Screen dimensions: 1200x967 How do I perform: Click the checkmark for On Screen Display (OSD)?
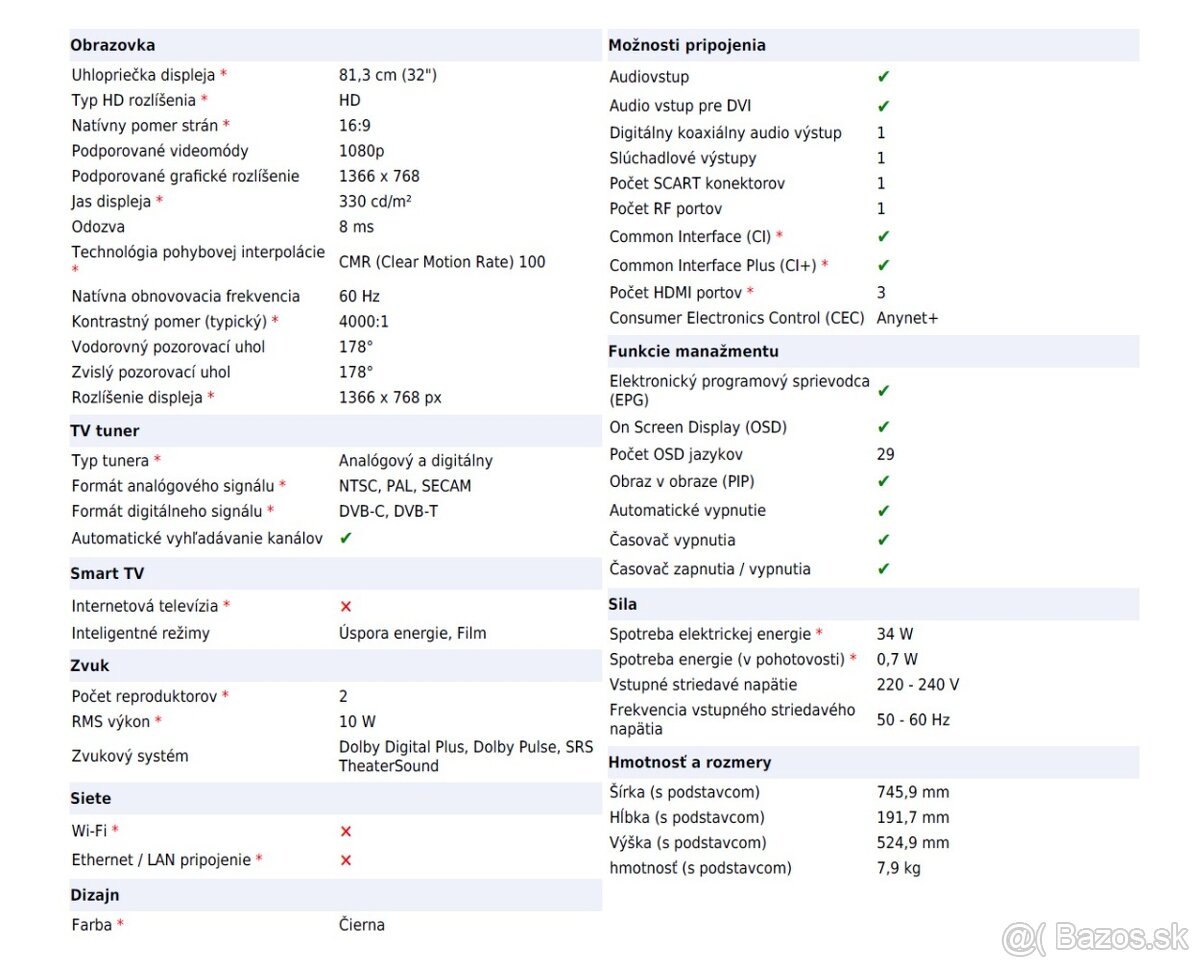pyautogui.click(x=883, y=427)
